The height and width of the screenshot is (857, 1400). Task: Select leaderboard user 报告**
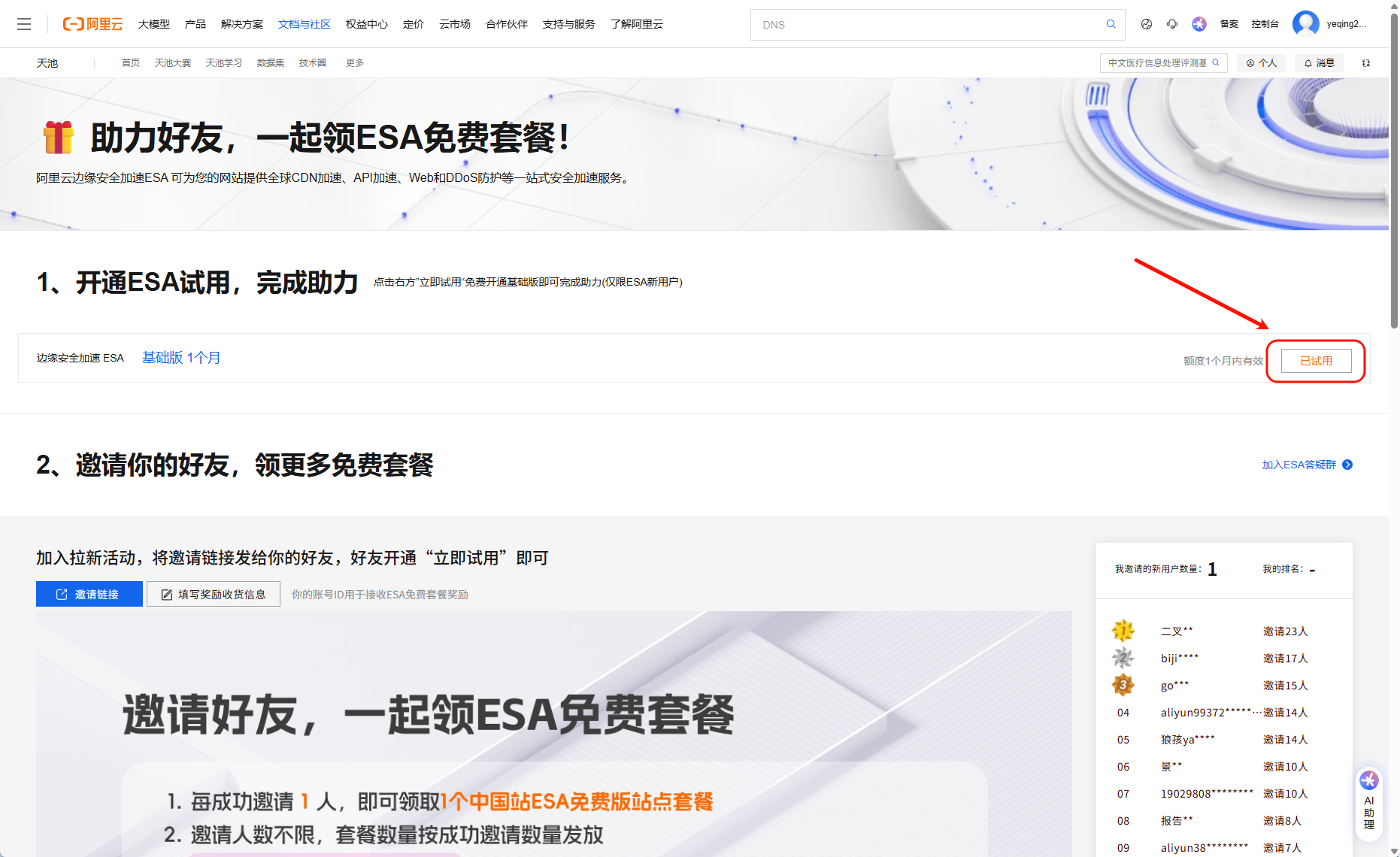point(1177,821)
